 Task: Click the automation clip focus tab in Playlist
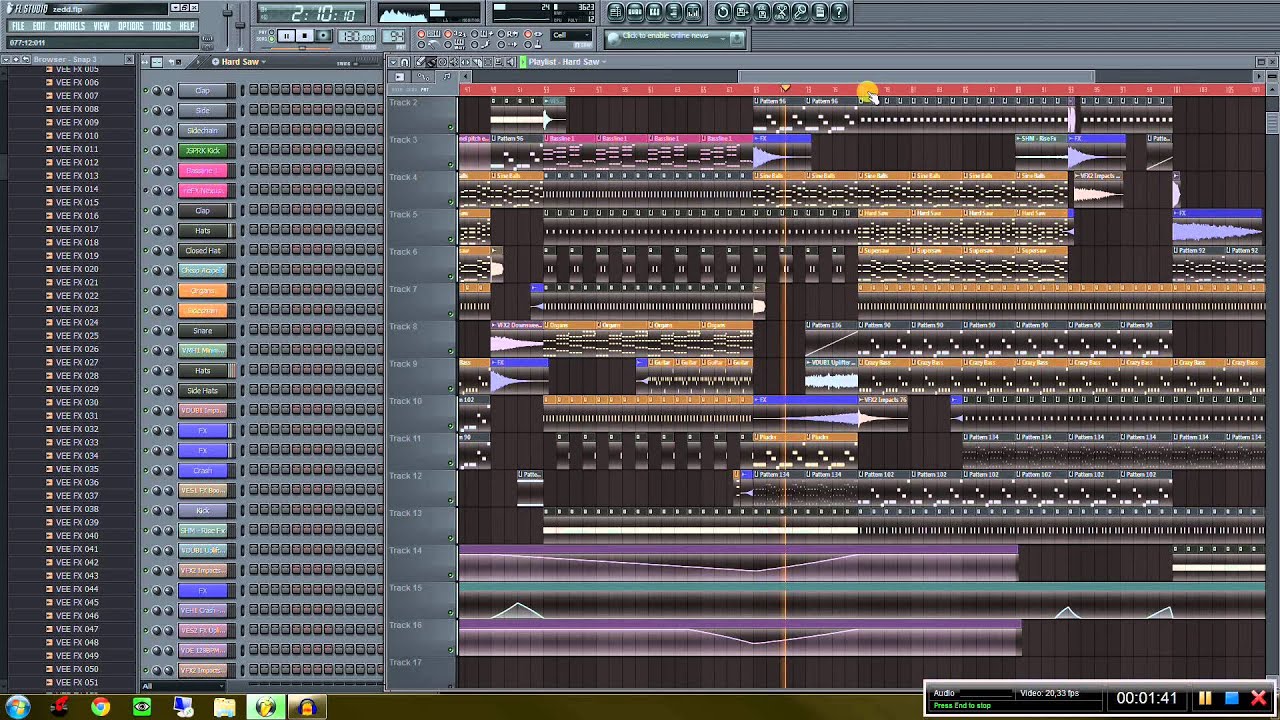(x=424, y=77)
